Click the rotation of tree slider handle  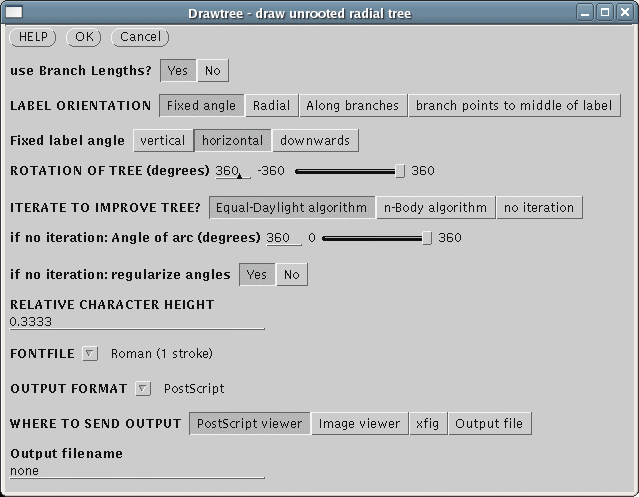coord(400,171)
